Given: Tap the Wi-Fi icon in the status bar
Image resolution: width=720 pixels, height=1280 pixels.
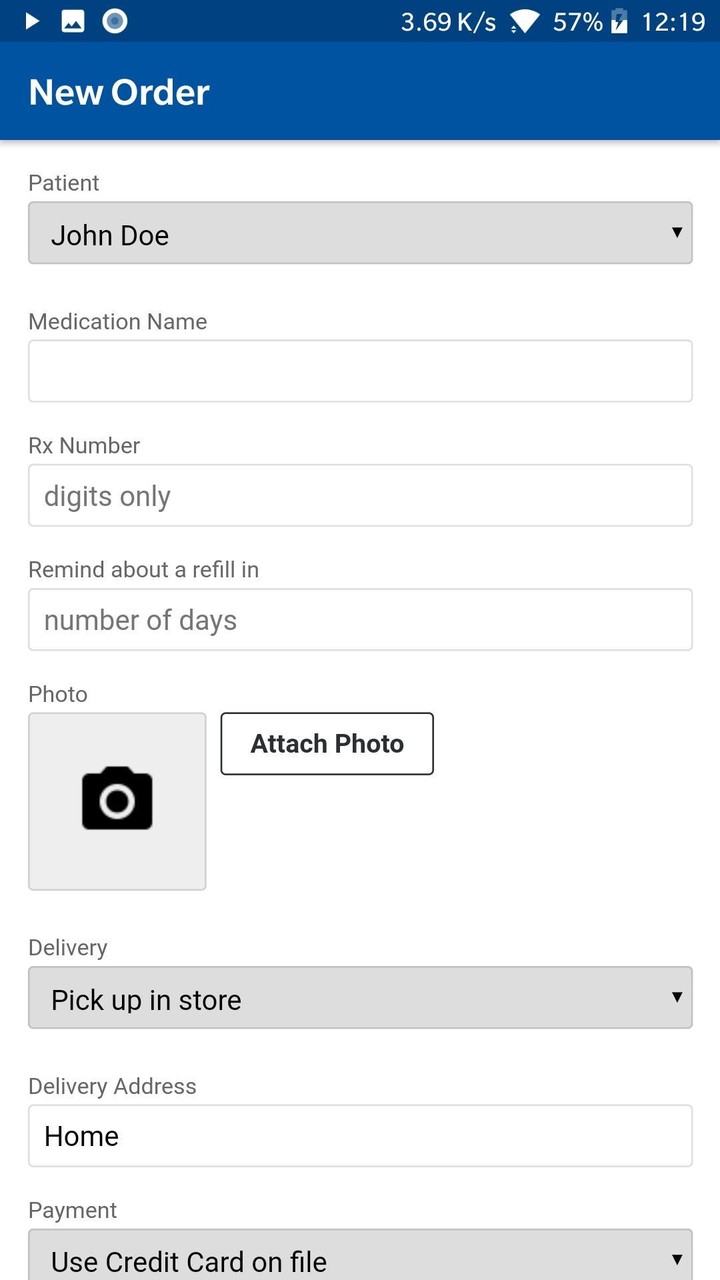Looking at the screenshot, I should pyautogui.click(x=525, y=20).
